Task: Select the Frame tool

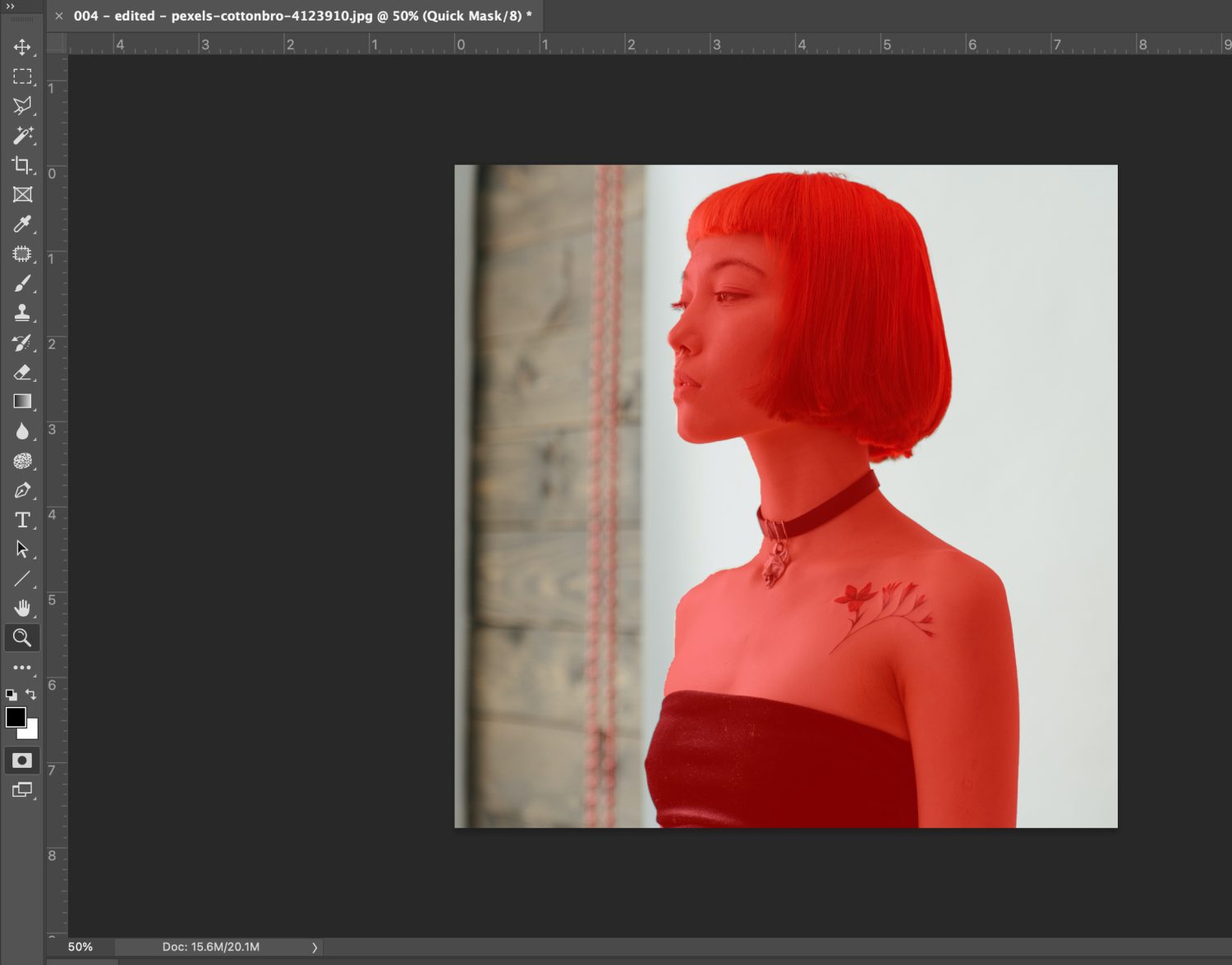Action: (22, 195)
